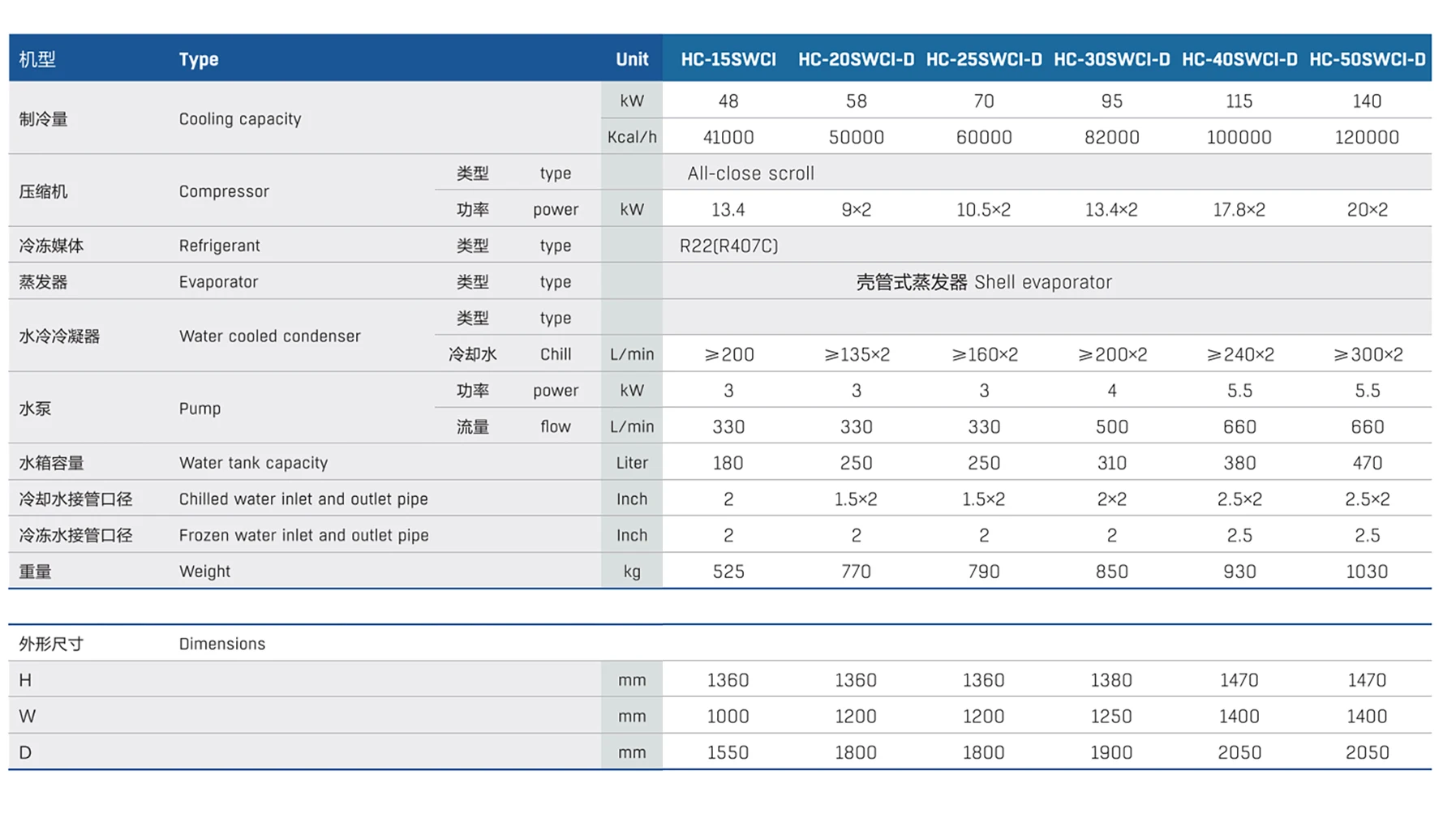Click the Type header label
Viewport: 1456px width, 822px height.
click(199, 59)
